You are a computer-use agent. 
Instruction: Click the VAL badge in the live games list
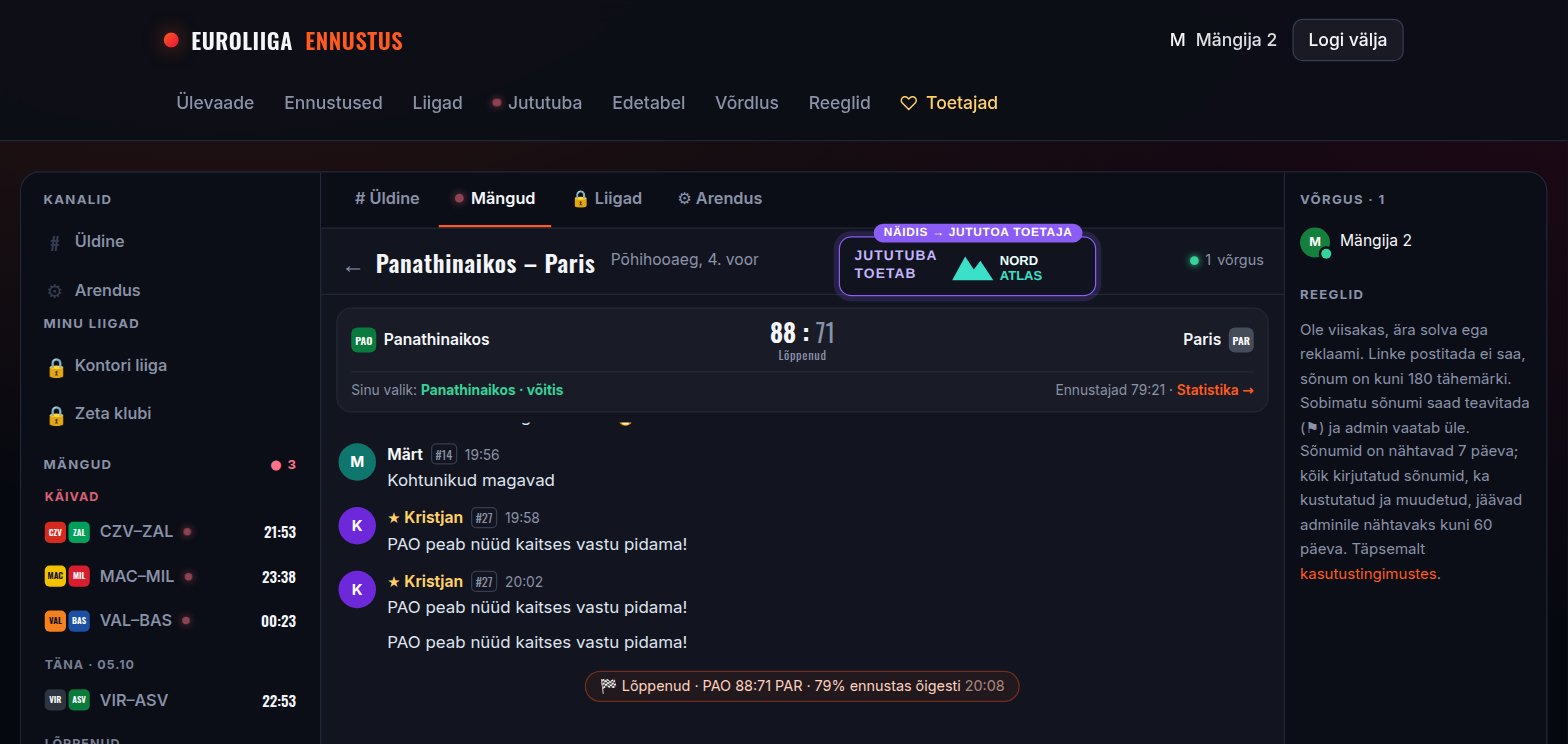(55, 621)
